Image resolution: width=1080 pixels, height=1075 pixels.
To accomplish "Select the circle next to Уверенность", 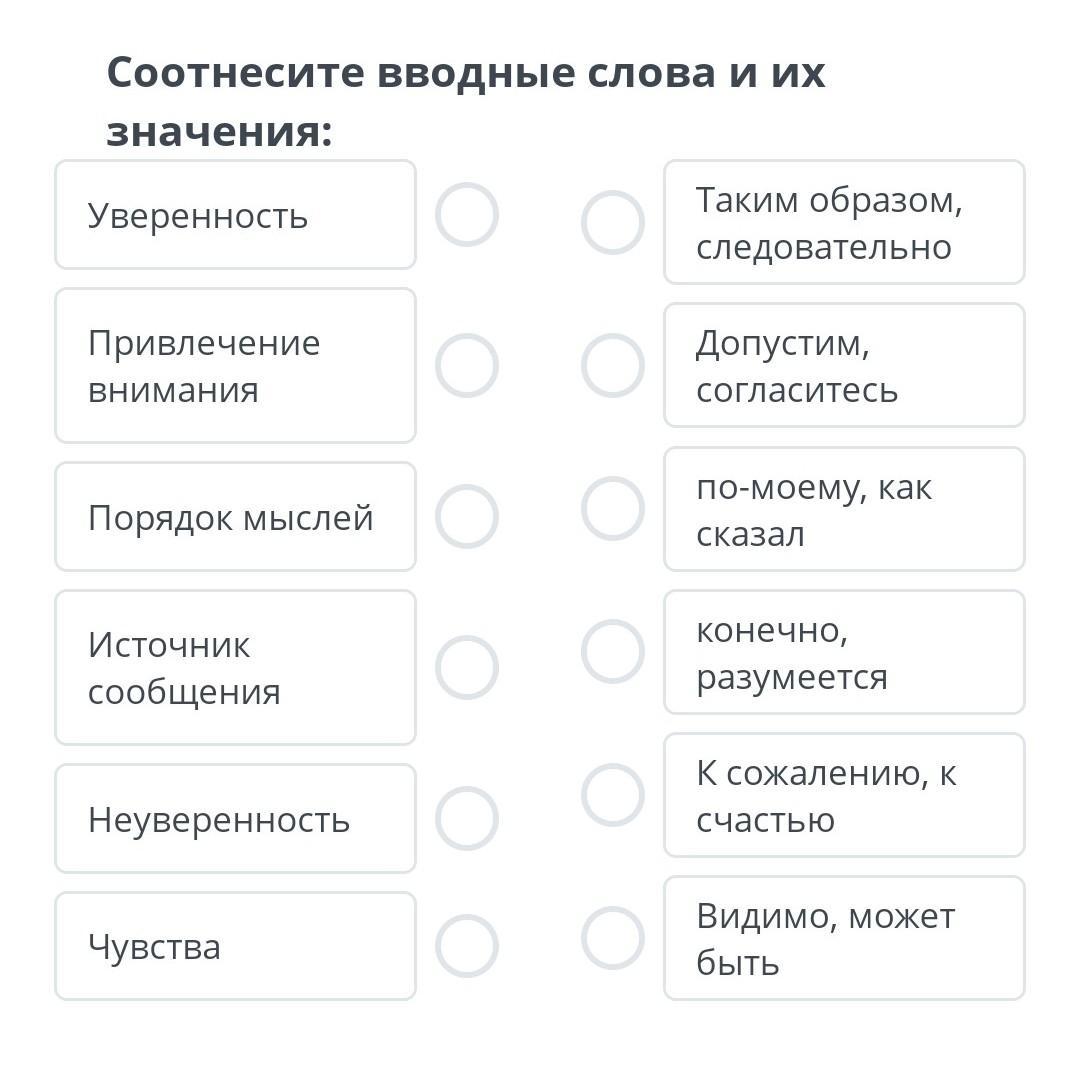I will tap(467, 214).
